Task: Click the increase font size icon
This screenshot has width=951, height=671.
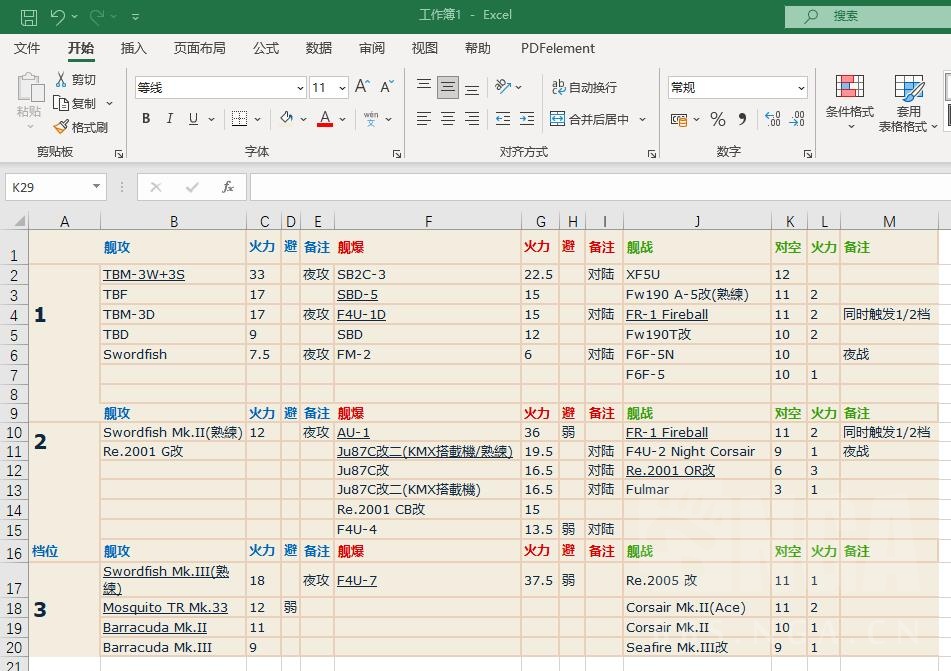Action: [x=363, y=88]
